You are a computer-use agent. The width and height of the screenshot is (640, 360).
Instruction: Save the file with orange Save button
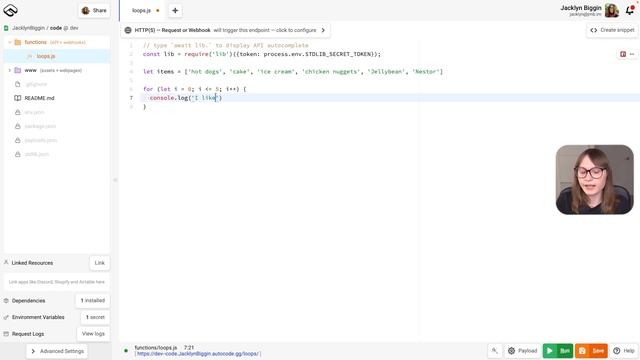(x=591, y=351)
